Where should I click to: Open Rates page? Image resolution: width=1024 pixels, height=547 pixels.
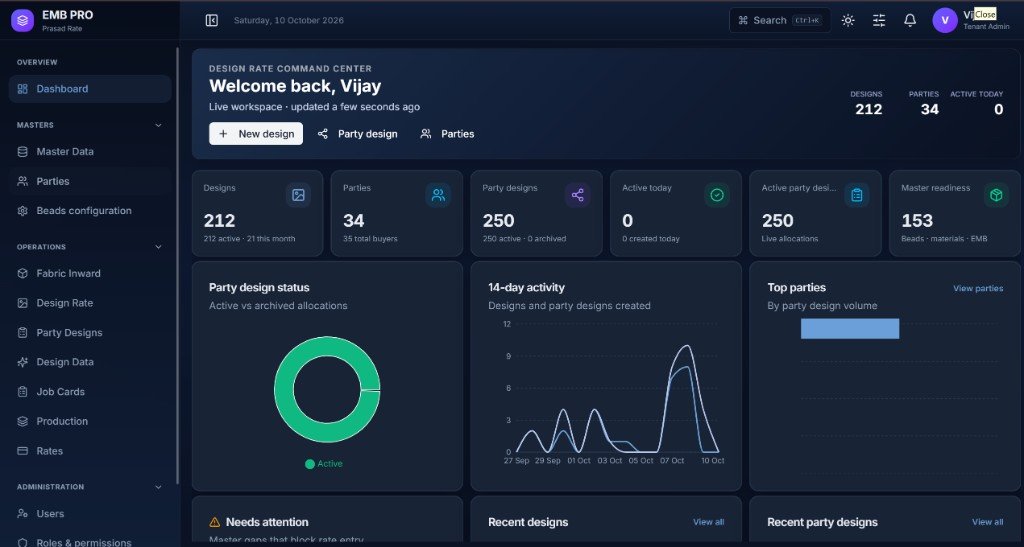(x=90, y=451)
